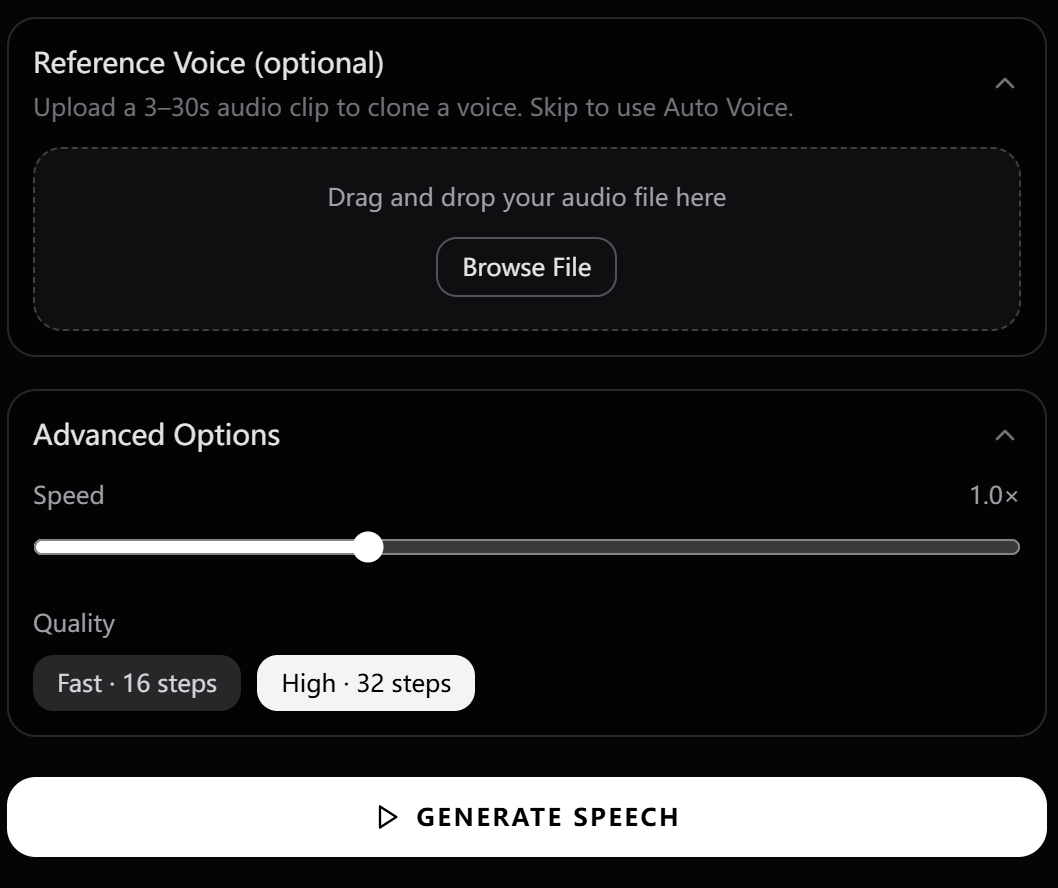Activate High quality mode for generation

365,683
